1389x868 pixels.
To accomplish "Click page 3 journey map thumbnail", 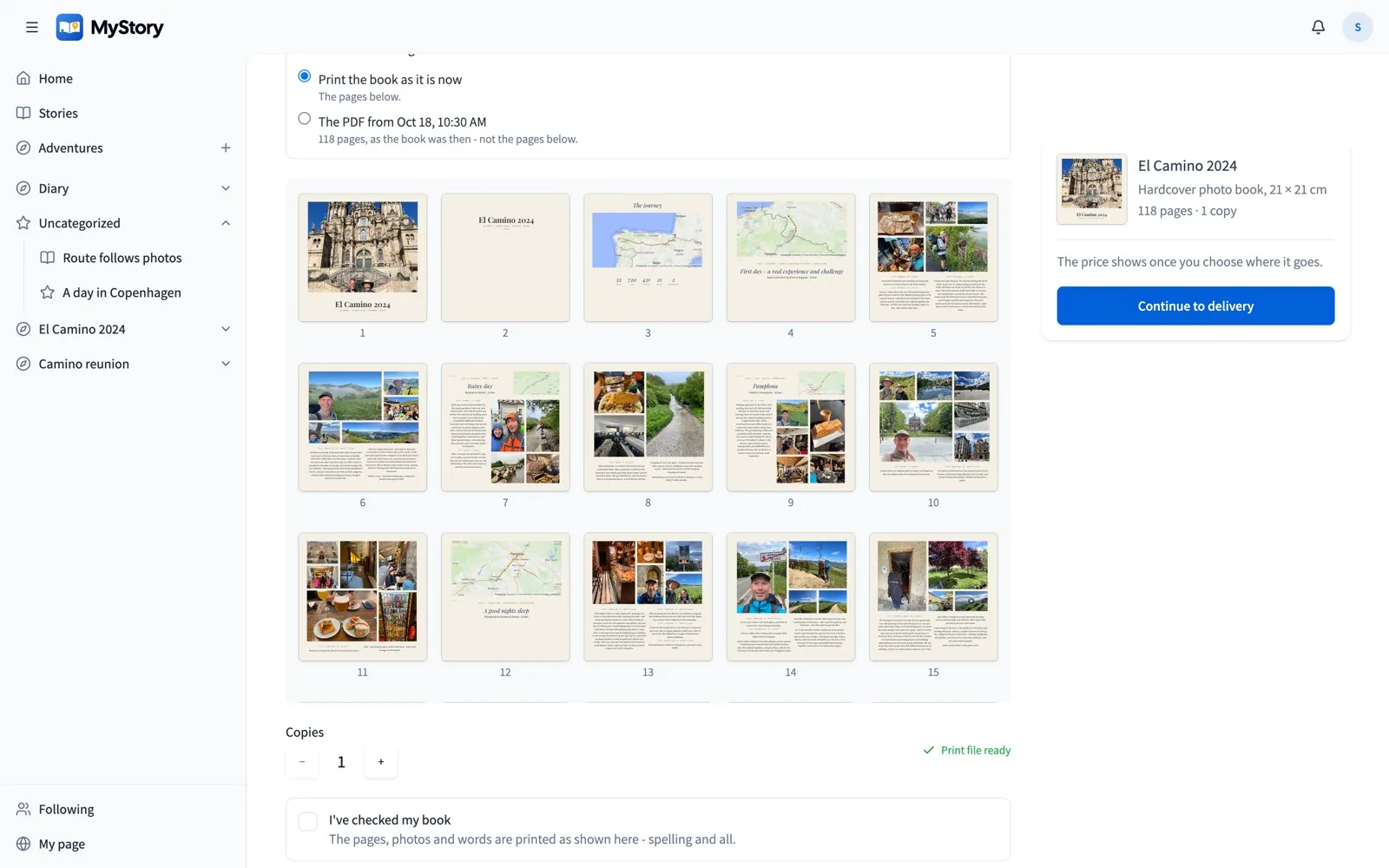I will point(648,258).
